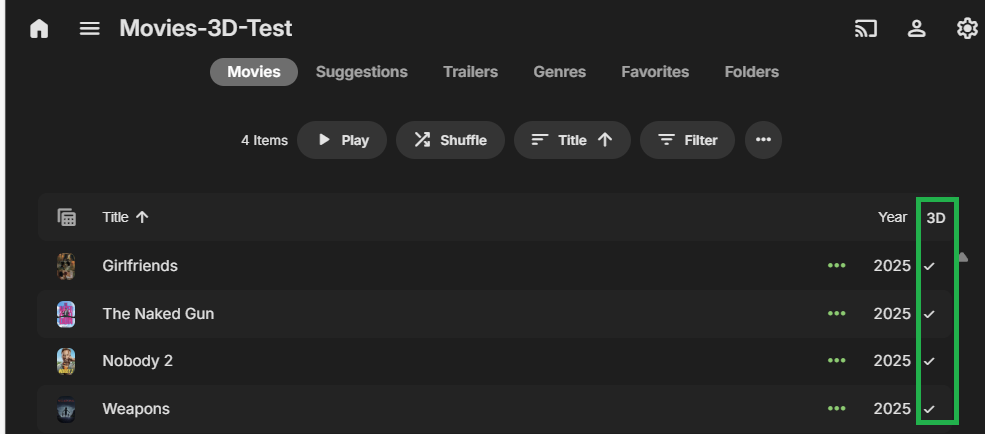Open The Naked Gun poster thumbnail
Image resolution: width=985 pixels, height=434 pixels.
point(66,314)
